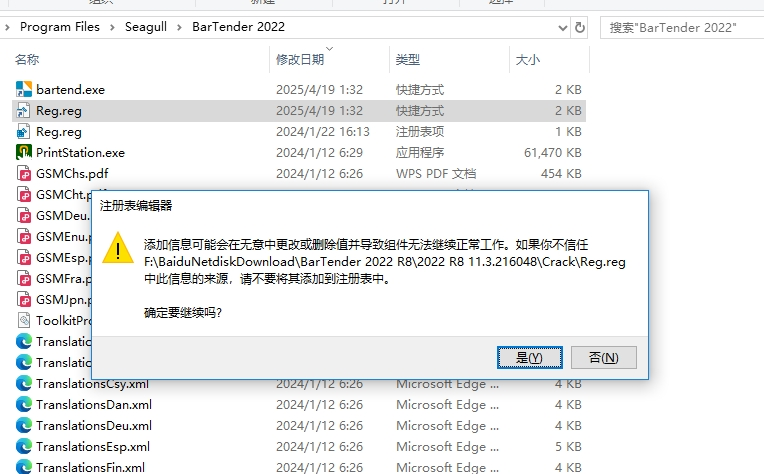
Task: Navigate to the Seagull folder in the breadcrumb
Action: click(x=146, y=27)
